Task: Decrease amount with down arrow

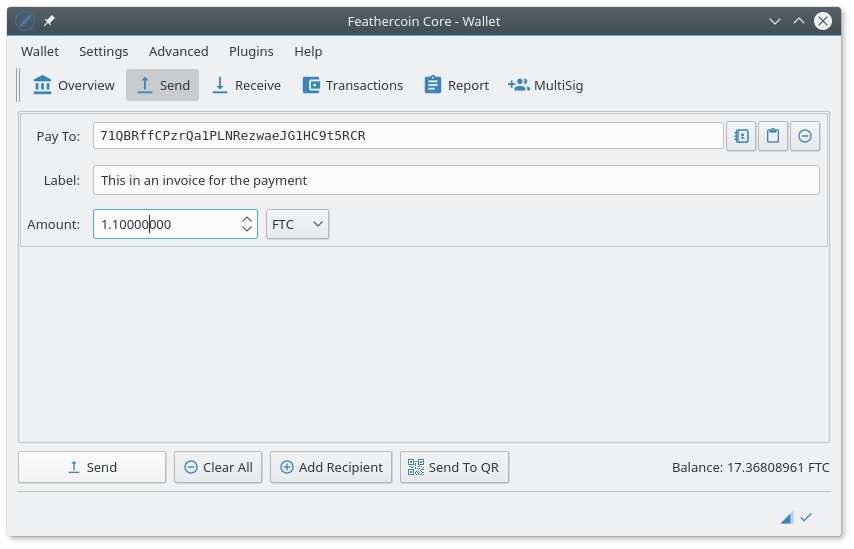Action: click(247, 229)
